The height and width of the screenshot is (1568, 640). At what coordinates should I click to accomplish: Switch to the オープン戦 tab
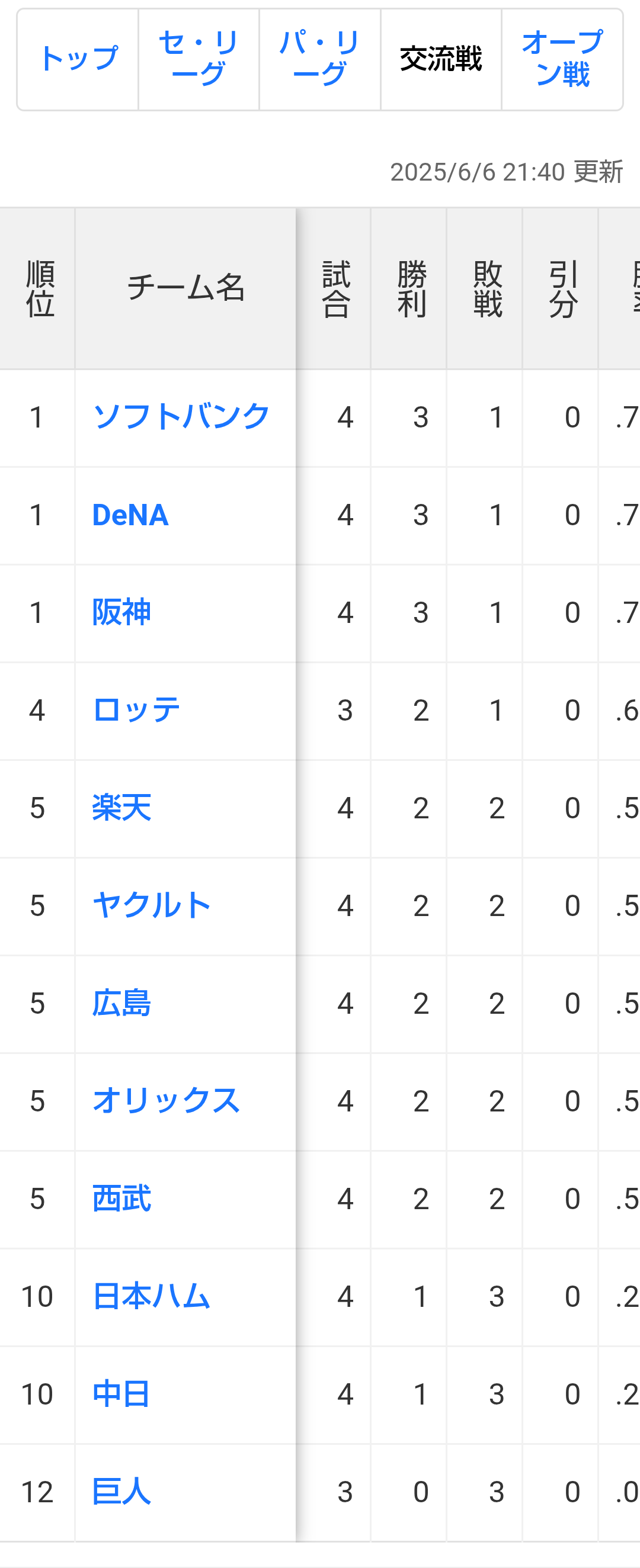point(562,60)
